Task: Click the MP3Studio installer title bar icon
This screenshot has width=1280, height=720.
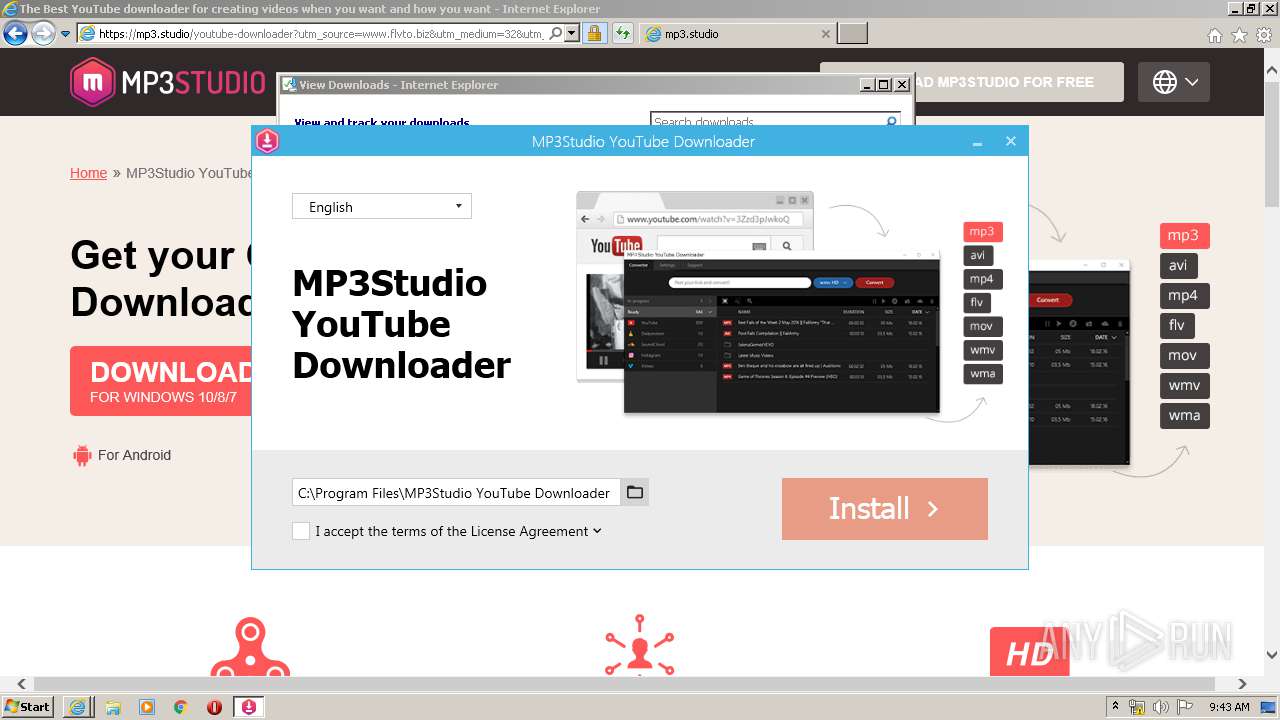Action: pyautogui.click(x=267, y=141)
